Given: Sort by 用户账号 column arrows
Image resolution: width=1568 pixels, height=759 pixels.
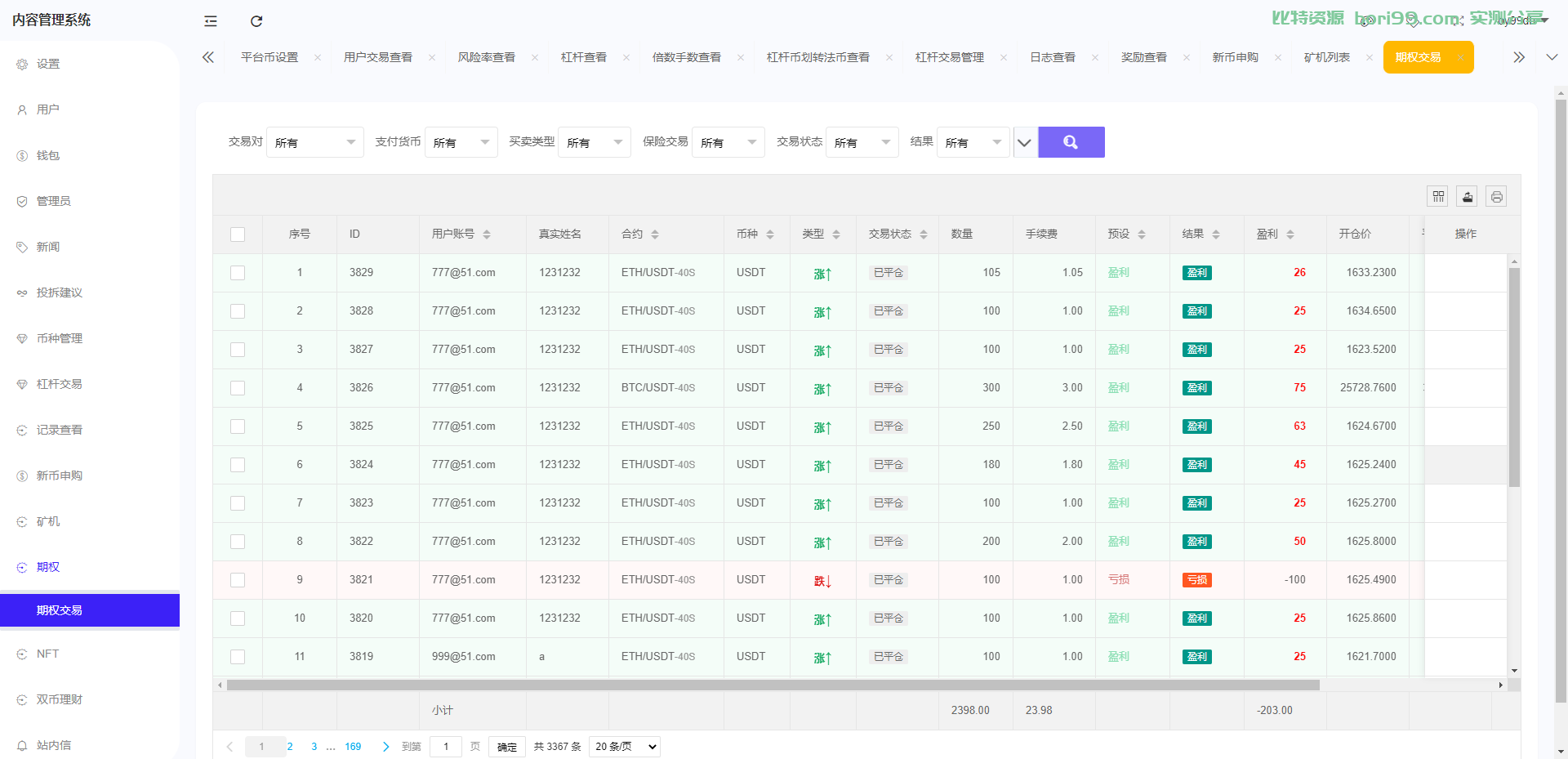Looking at the screenshot, I should [487, 234].
